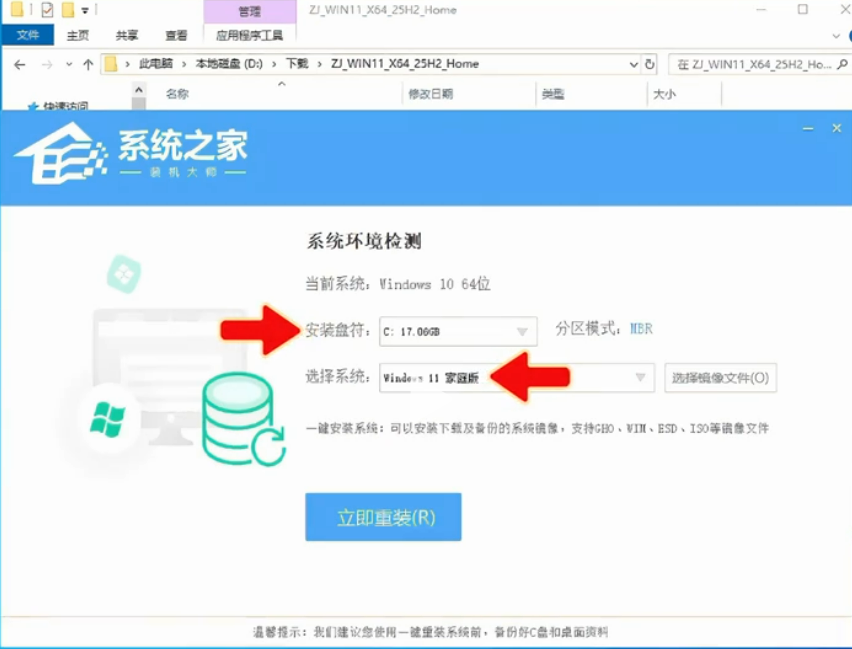This screenshot has height=649, width=852.
Task: Open the 选择系统 Windows 11 dropdown
Action: pyautogui.click(x=517, y=377)
